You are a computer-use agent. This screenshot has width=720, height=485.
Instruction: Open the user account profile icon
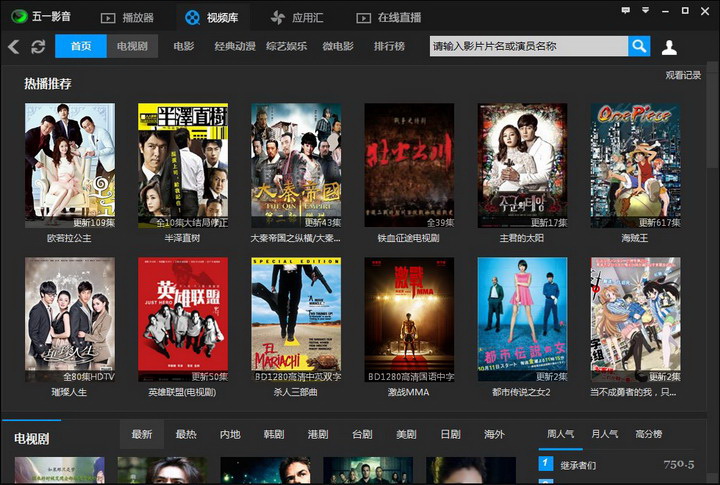coord(669,47)
